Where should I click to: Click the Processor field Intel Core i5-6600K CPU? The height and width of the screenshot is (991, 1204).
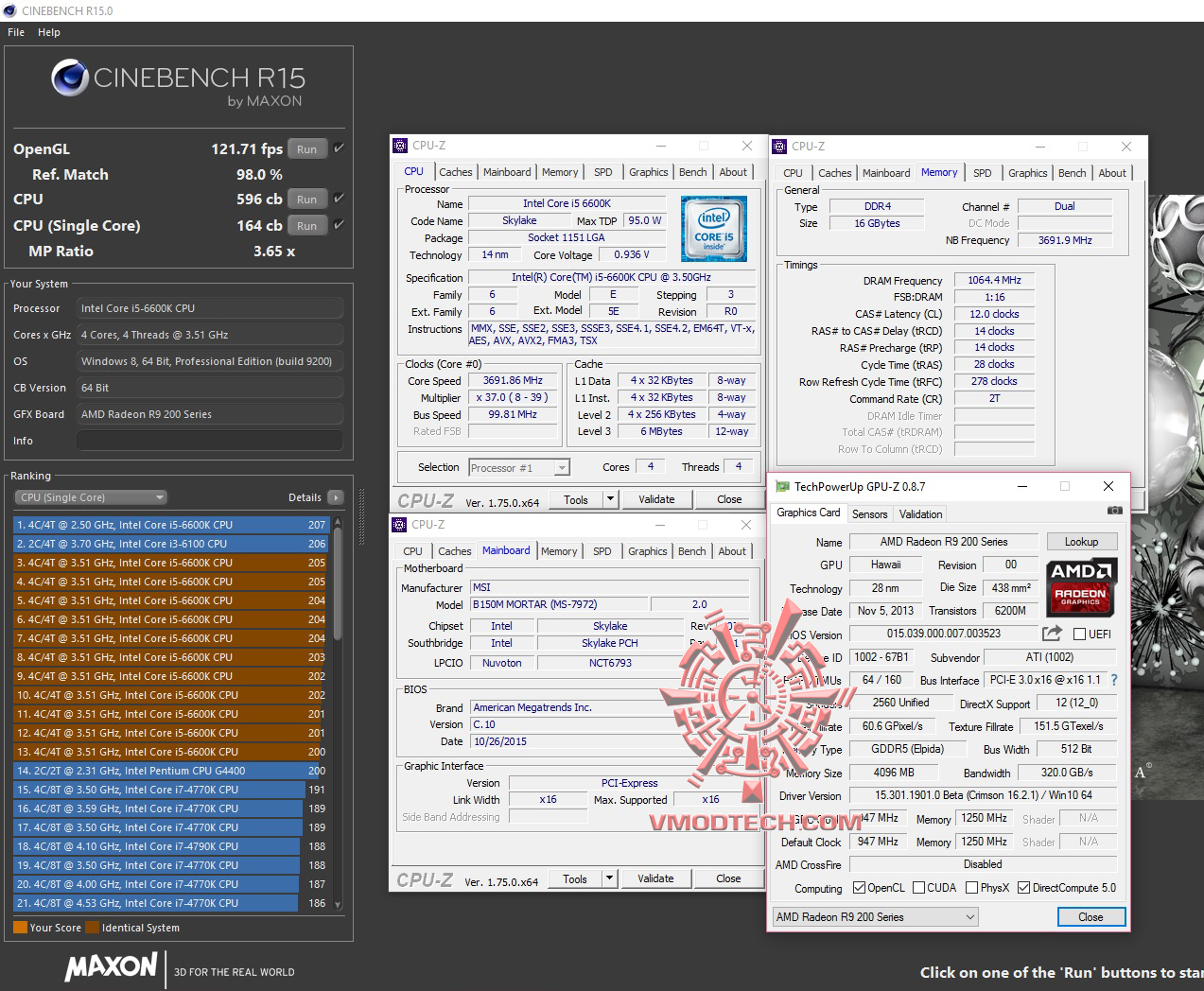pyautogui.click(x=209, y=308)
